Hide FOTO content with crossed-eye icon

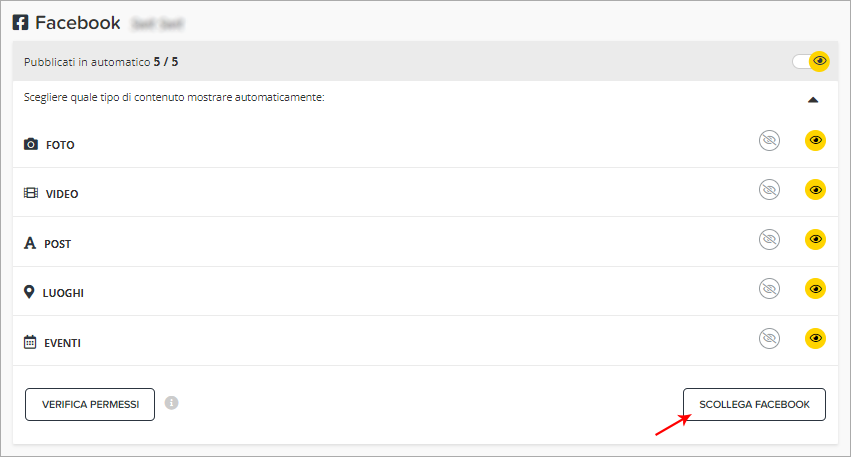[769, 141]
